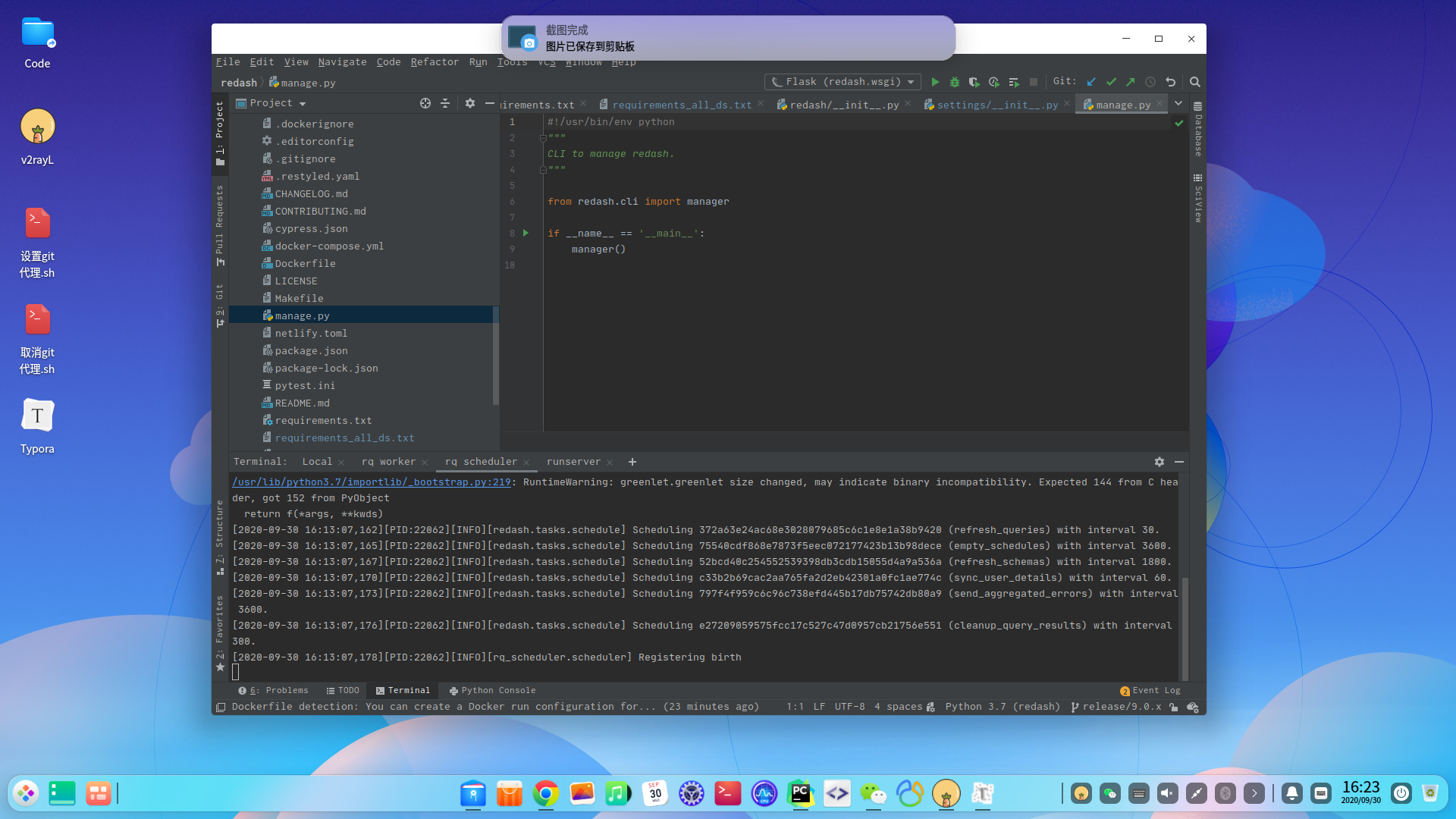This screenshot has width=1456, height=819.
Task: Click the terminal output vertical scrollbar
Action: [x=1185, y=628]
